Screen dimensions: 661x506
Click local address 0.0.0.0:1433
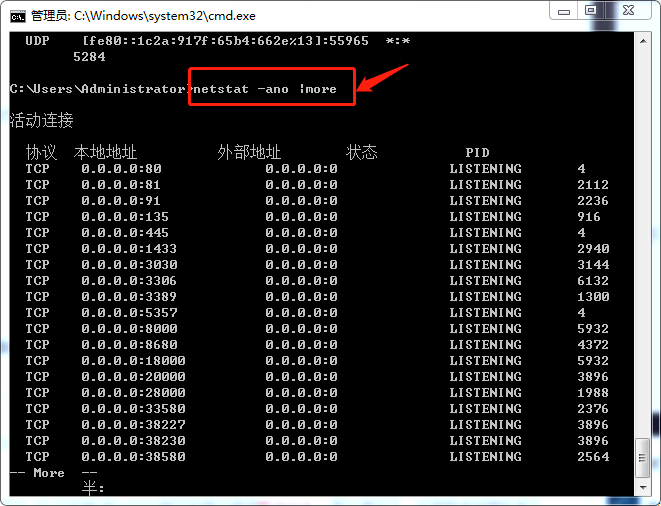[x=129, y=249]
